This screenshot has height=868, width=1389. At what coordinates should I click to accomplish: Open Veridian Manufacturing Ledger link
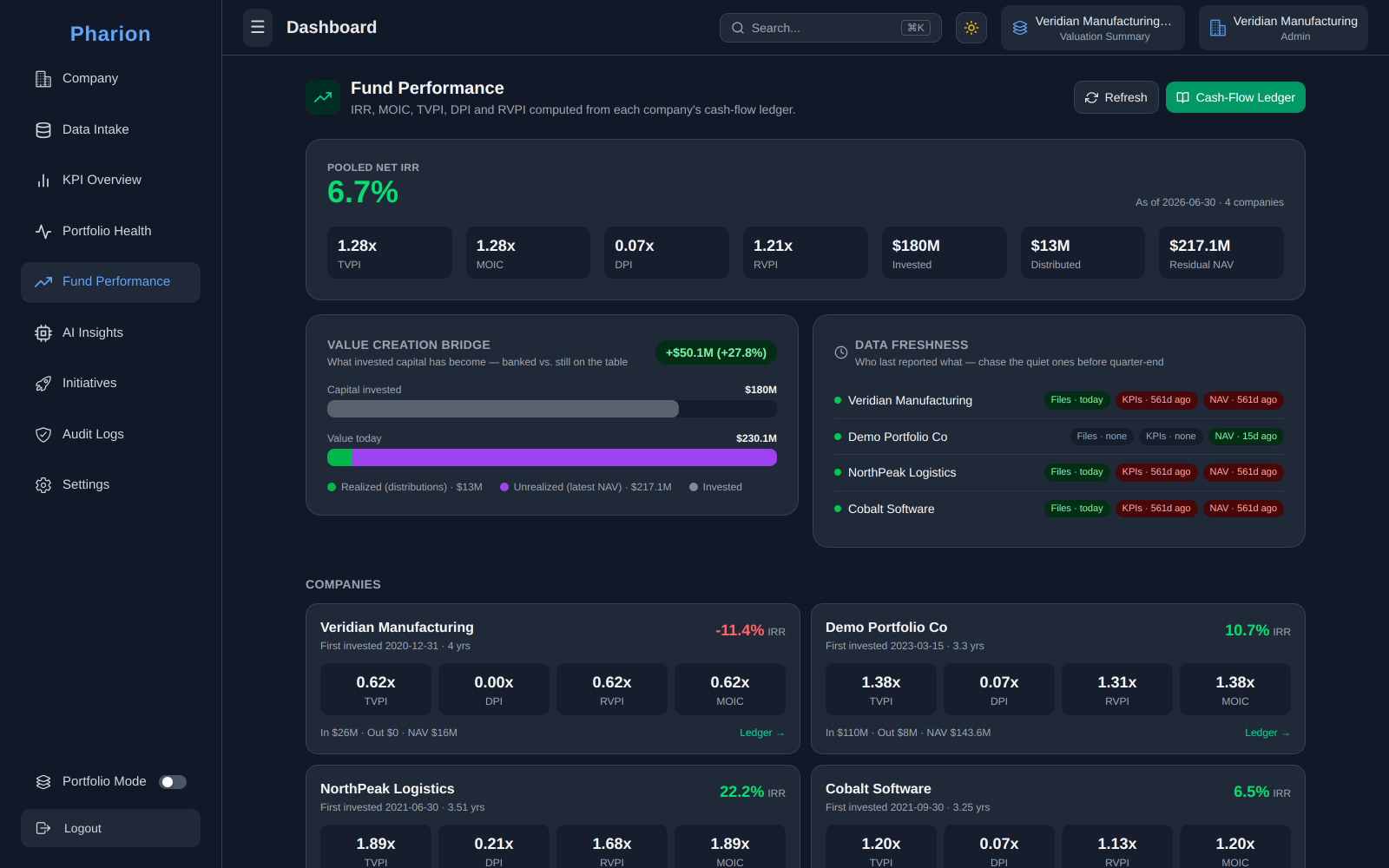[x=762, y=733]
